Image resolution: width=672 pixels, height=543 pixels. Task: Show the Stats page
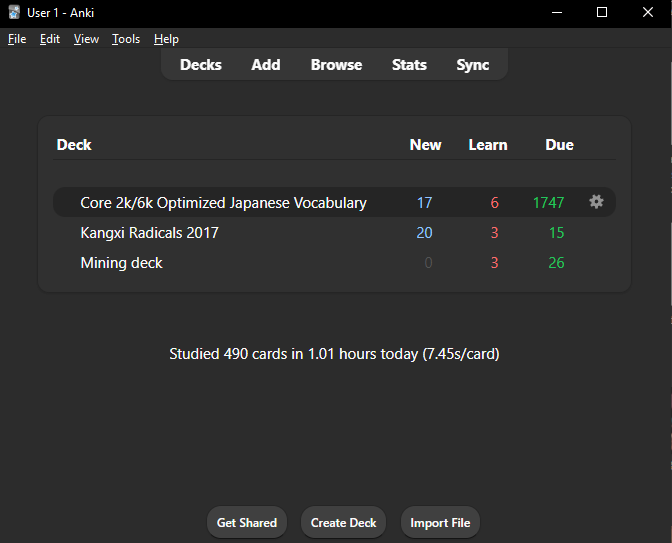409,65
